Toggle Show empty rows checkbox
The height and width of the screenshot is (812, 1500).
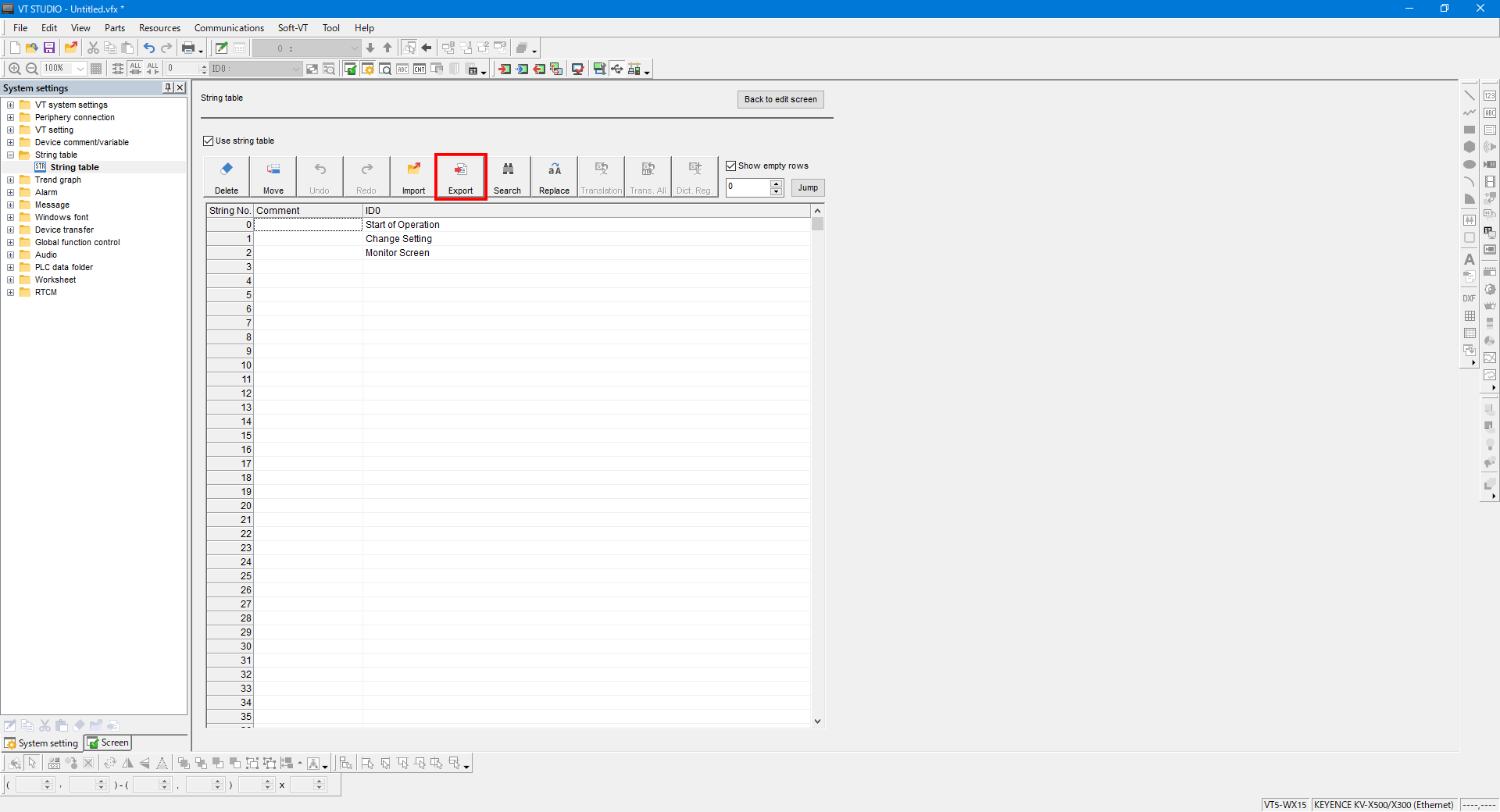(x=731, y=166)
